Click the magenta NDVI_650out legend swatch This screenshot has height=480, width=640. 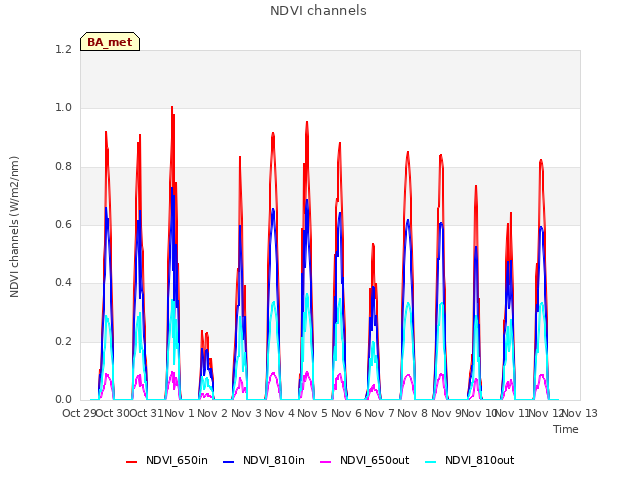pos(325,462)
